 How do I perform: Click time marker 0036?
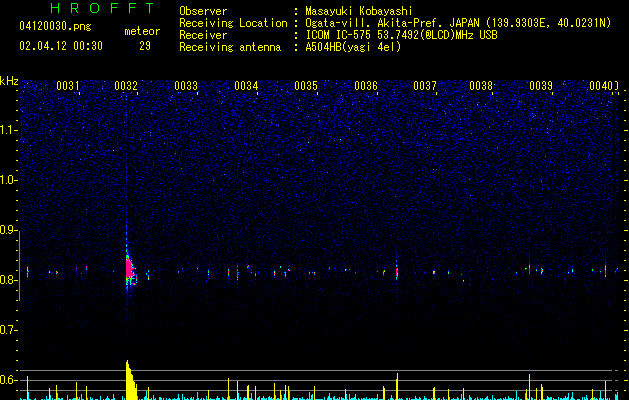[366, 86]
